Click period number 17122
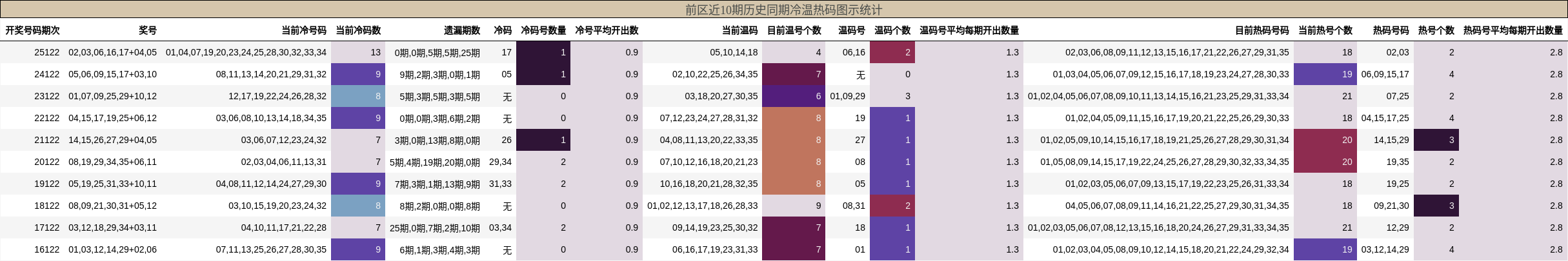The image size is (1568, 261). [x=46, y=227]
